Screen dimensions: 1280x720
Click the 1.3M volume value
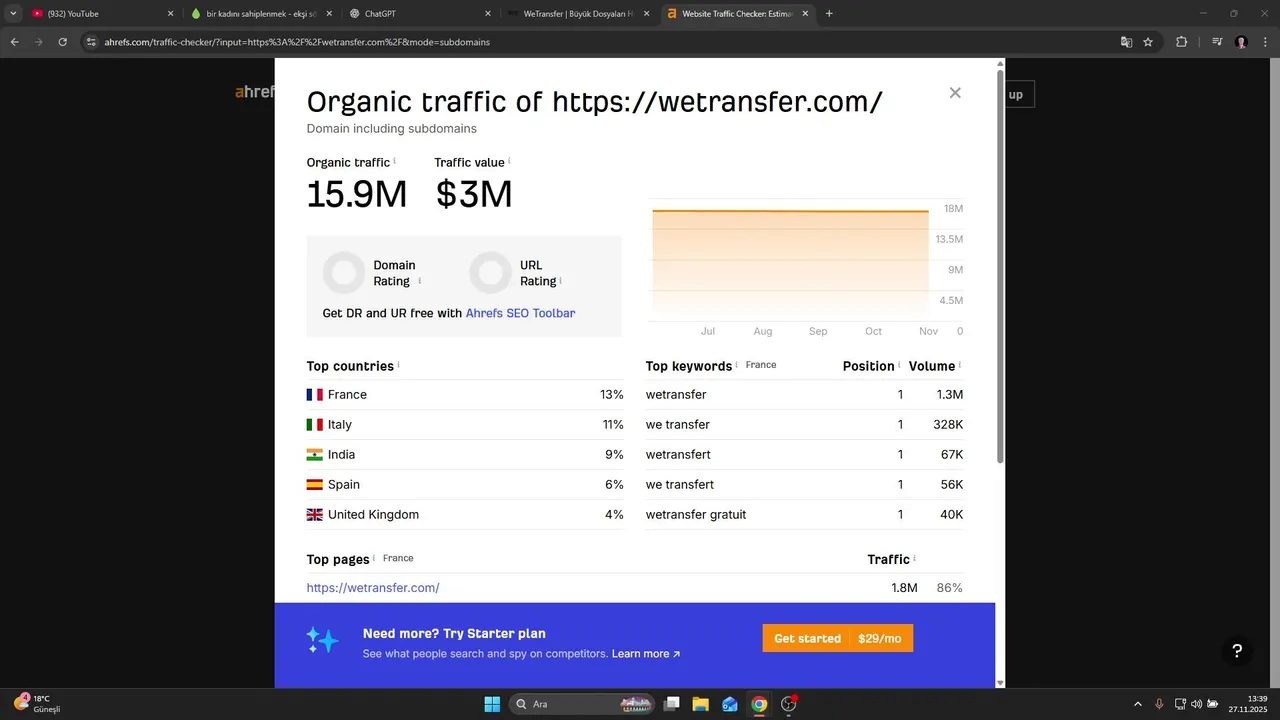(x=950, y=395)
